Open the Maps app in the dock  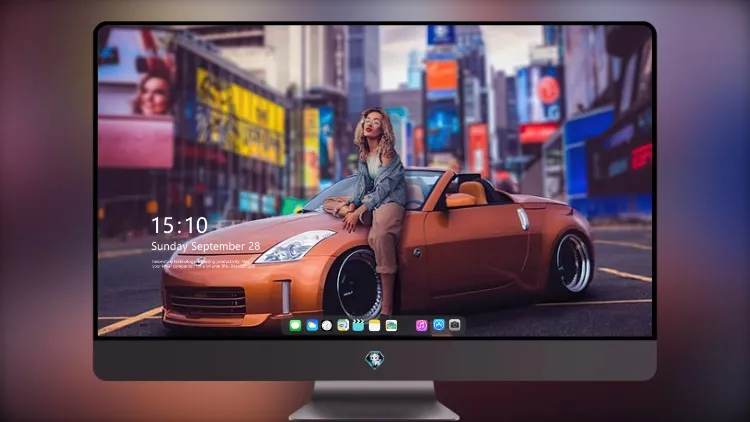(343, 325)
